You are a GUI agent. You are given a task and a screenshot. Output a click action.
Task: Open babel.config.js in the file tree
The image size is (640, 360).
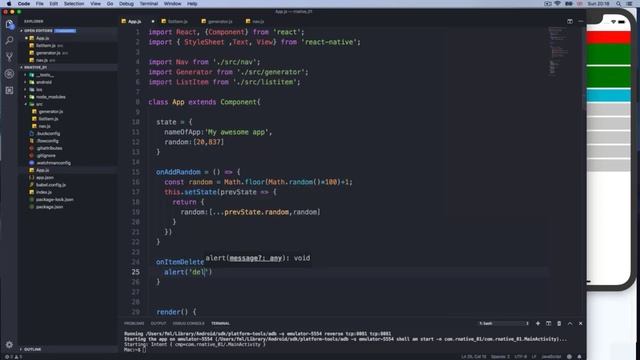click(x=51, y=185)
